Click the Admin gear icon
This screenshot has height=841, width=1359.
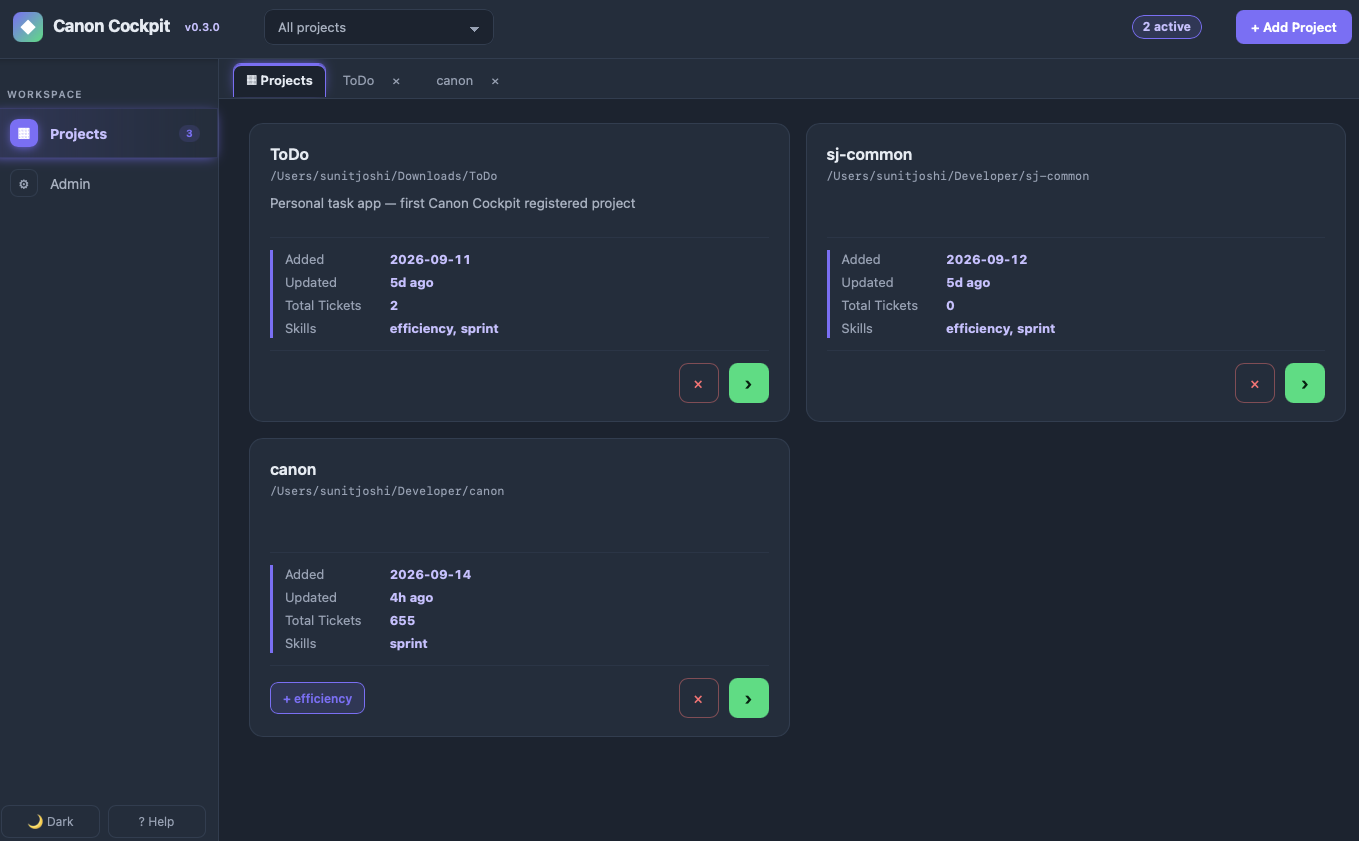24,184
